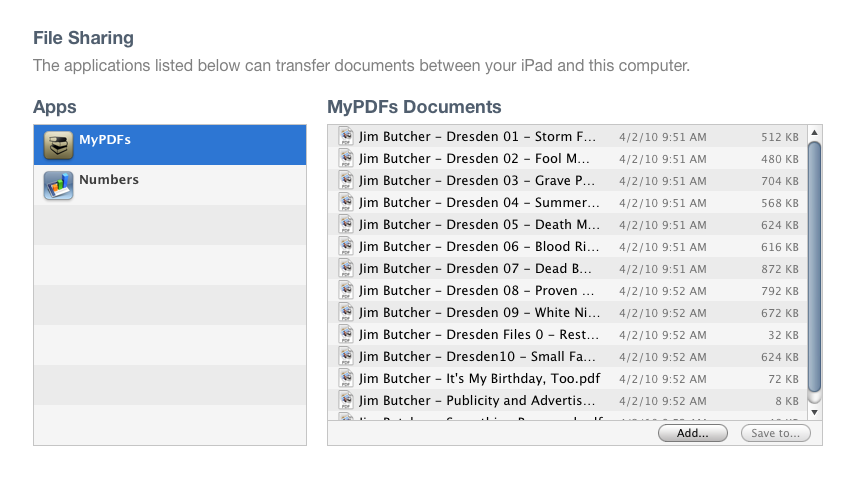Click PDF icon for Dresden 06 Blood Ri…
853x484 pixels.
(346, 246)
